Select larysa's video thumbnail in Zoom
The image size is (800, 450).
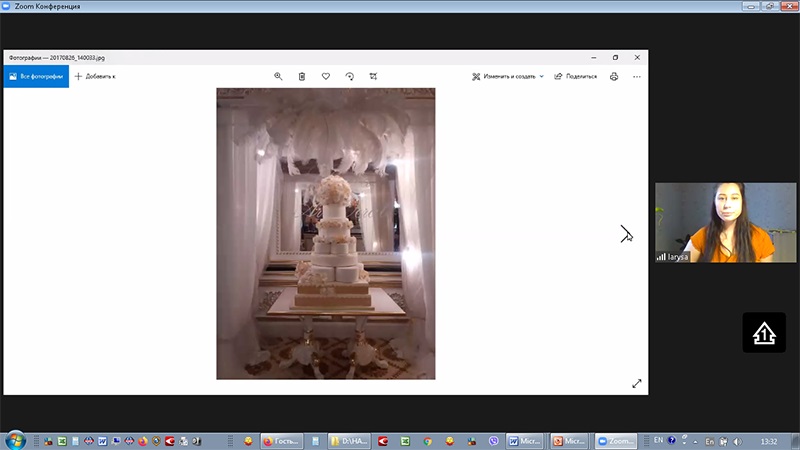(711, 222)
